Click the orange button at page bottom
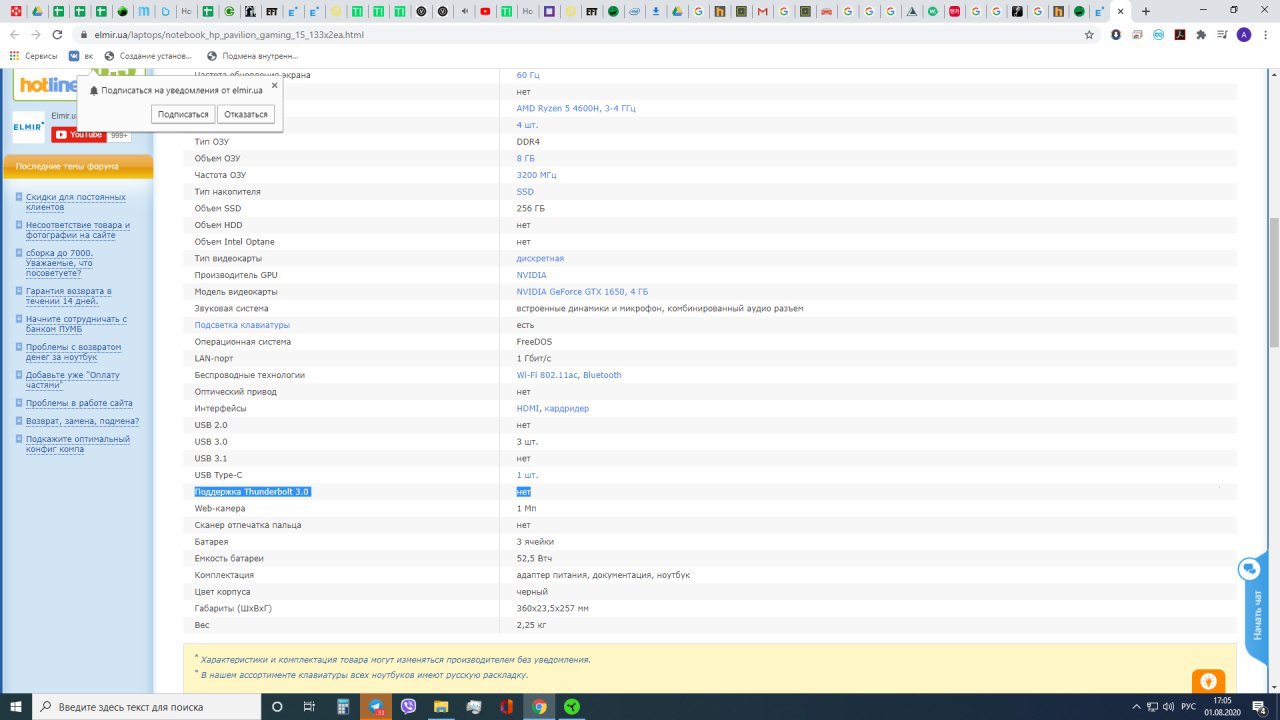Viewport: 1280px width, 720px height. 1208,681
